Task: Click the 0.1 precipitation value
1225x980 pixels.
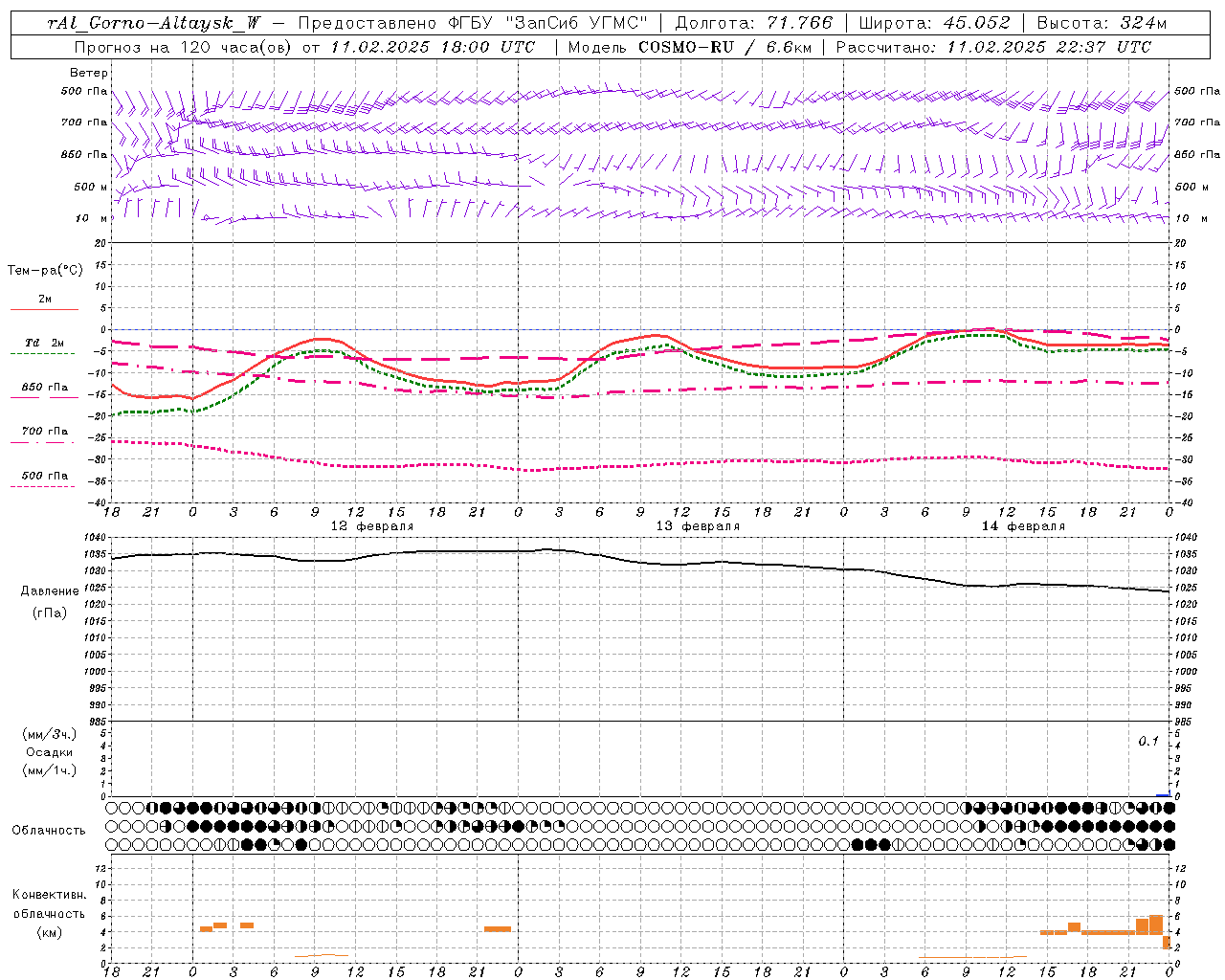Action: coord(1148,742)
